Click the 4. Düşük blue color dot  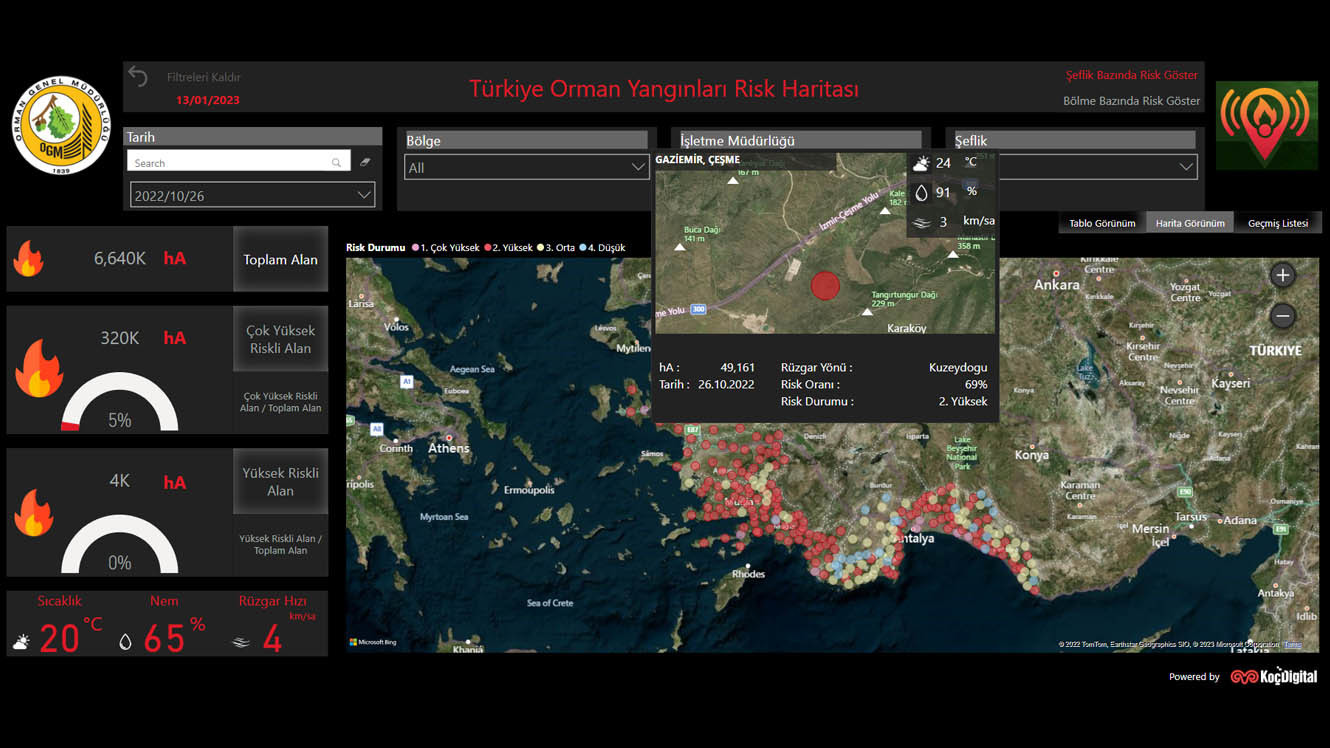(x=583, y=247)
